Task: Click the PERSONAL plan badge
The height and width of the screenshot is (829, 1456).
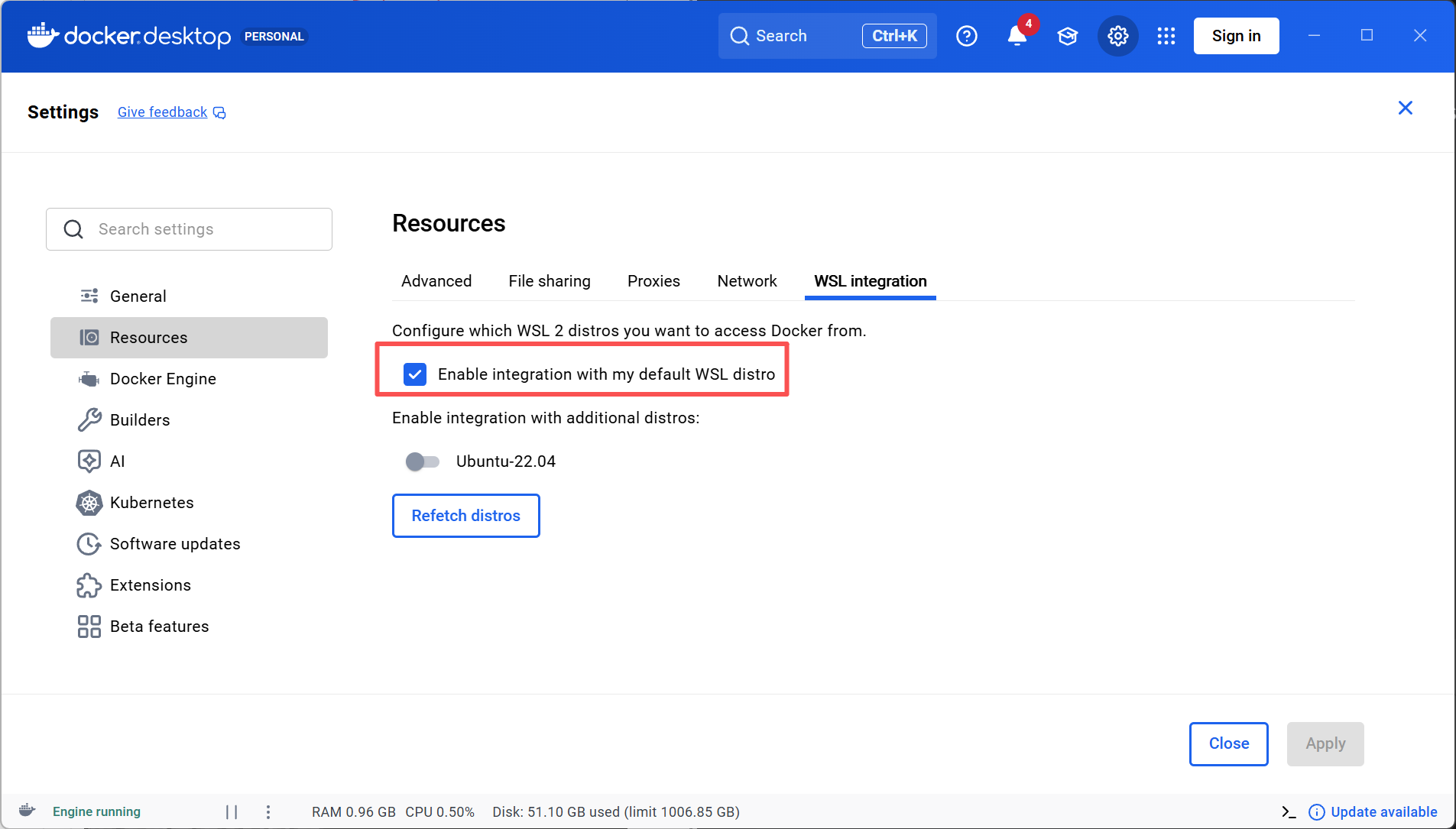Action: (x=274, y=37)
